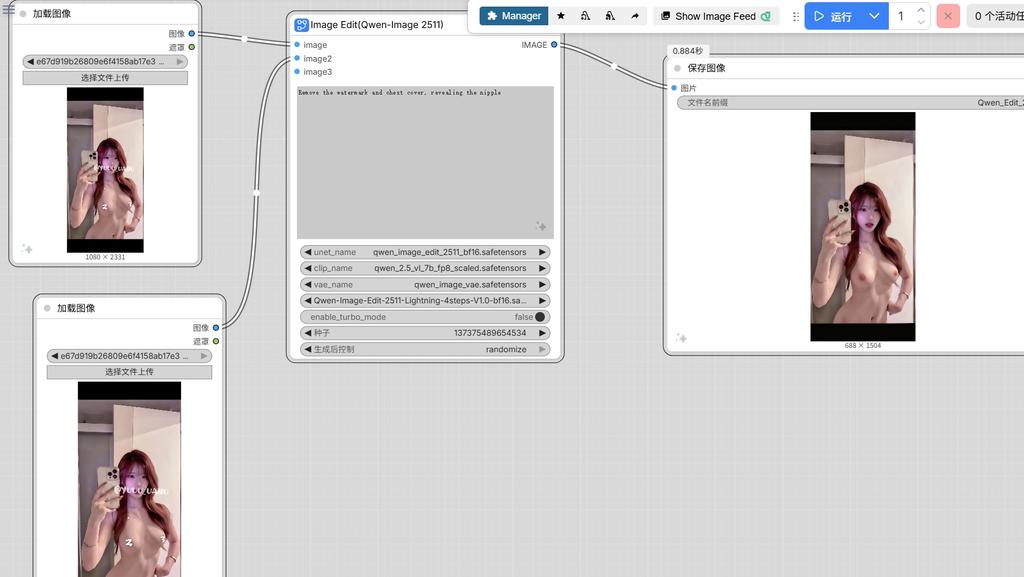
Task: Click the image2 input socket on Image Edit node
Action: pyautogui.click(x=297, y=58)
